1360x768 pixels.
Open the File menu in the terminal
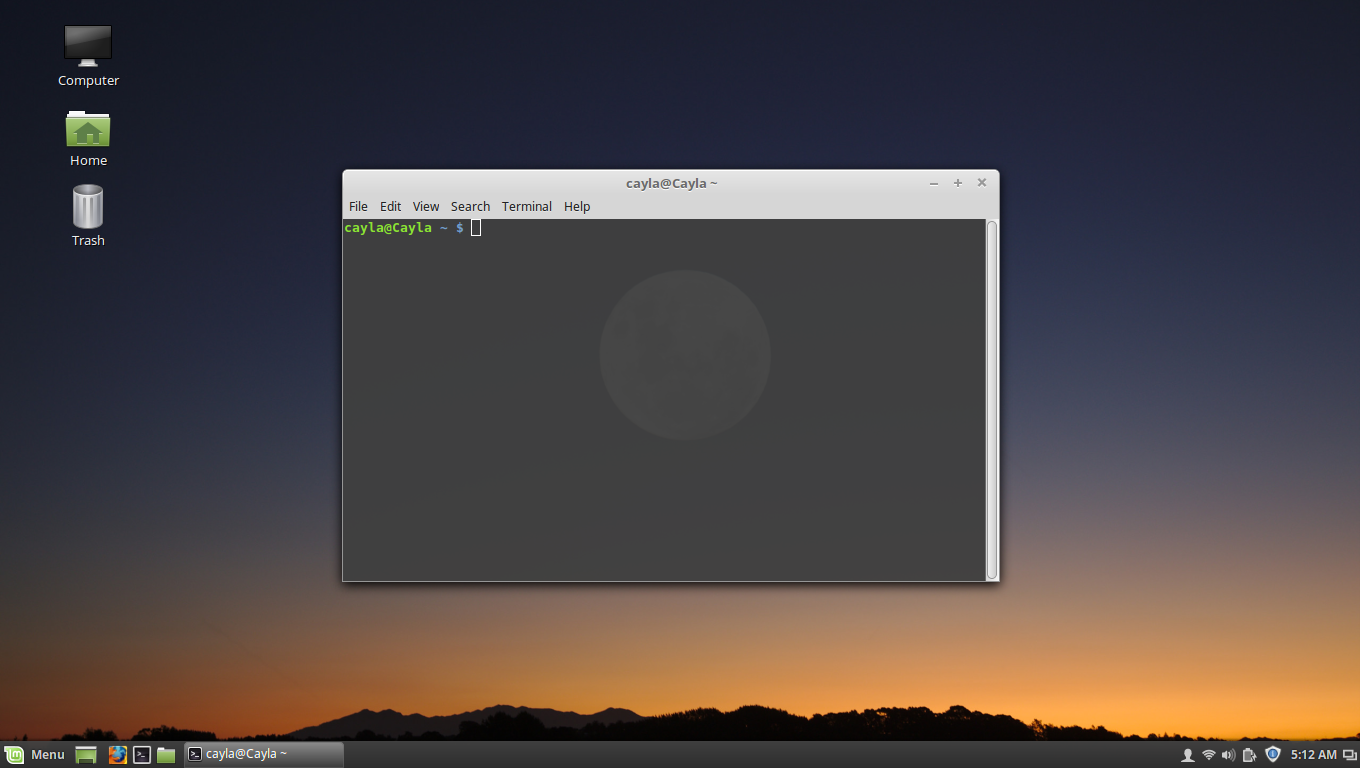(358, 206)
